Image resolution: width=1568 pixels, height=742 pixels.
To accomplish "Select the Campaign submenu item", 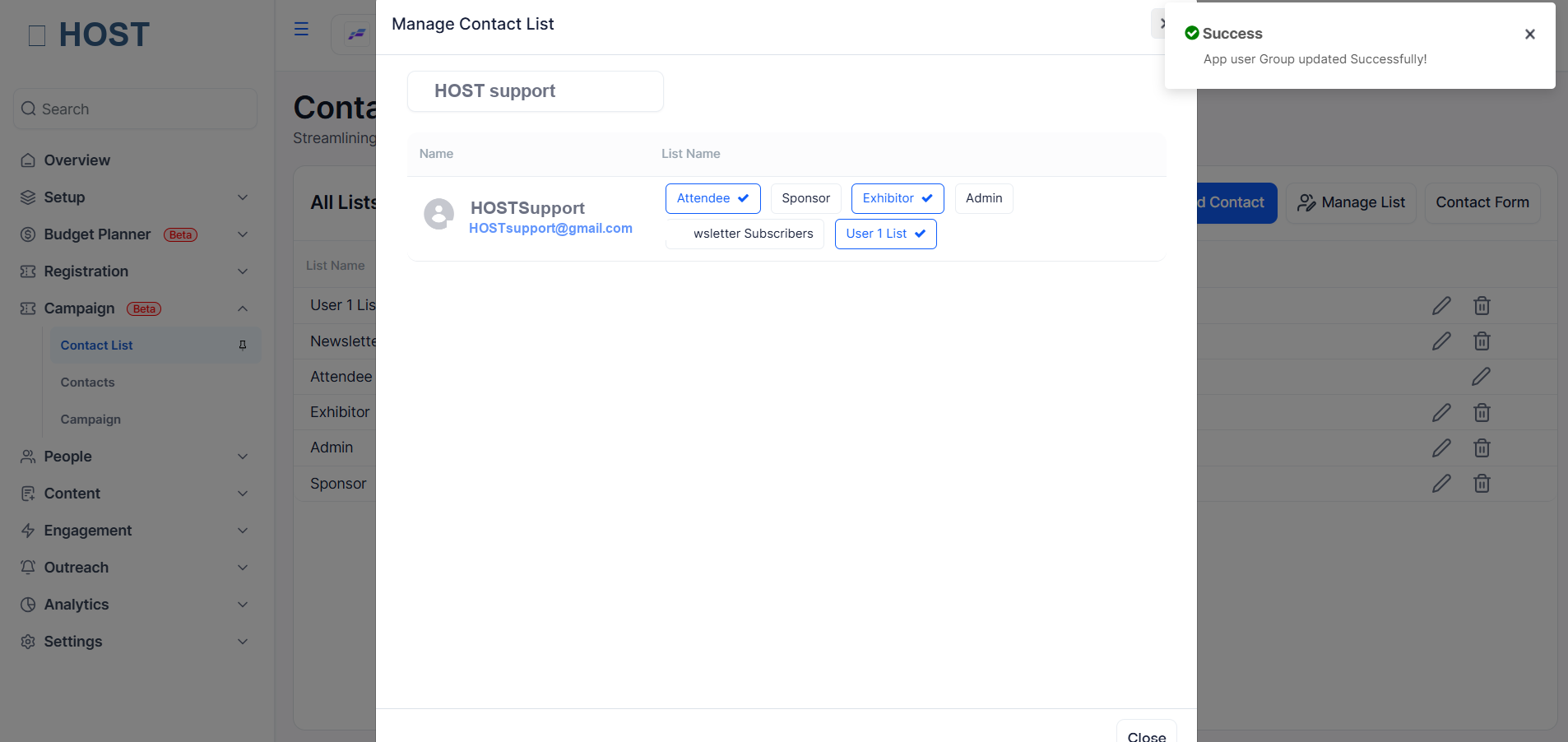I will tap(90, 420).
